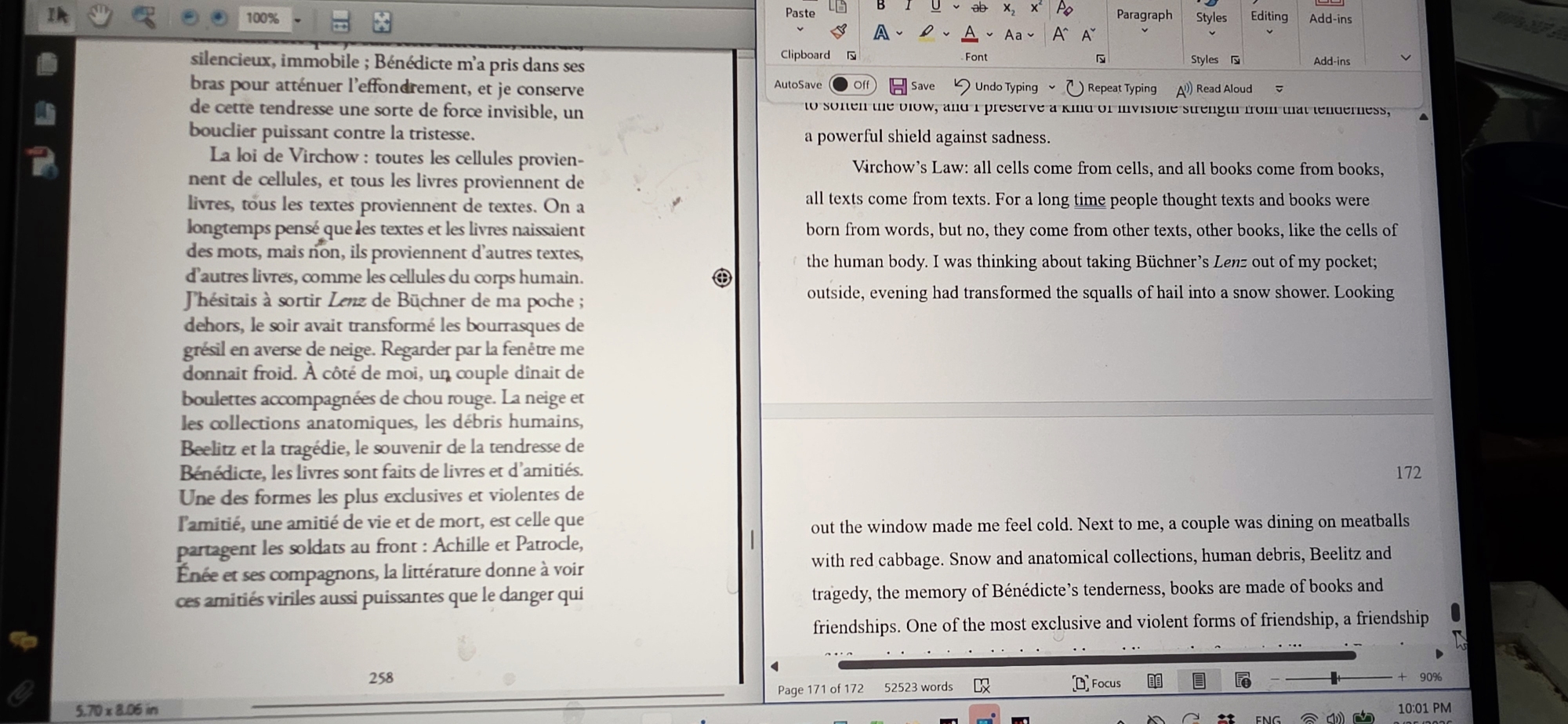The width and height of the screenshot is (1568, 724).
Task: Switch to Read Mode view
Action: click(1155, 682)
